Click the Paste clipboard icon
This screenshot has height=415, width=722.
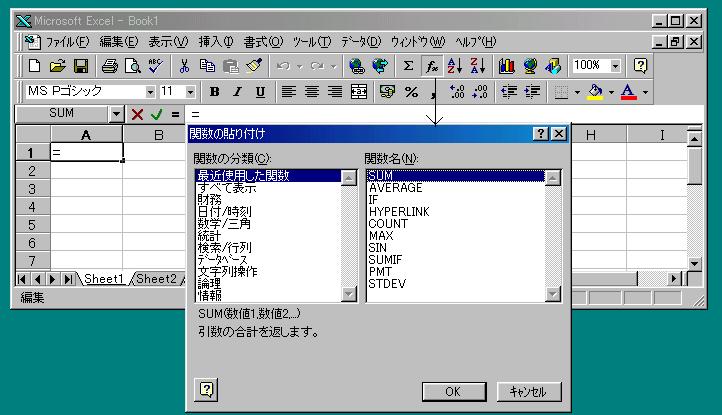[230, 66]
